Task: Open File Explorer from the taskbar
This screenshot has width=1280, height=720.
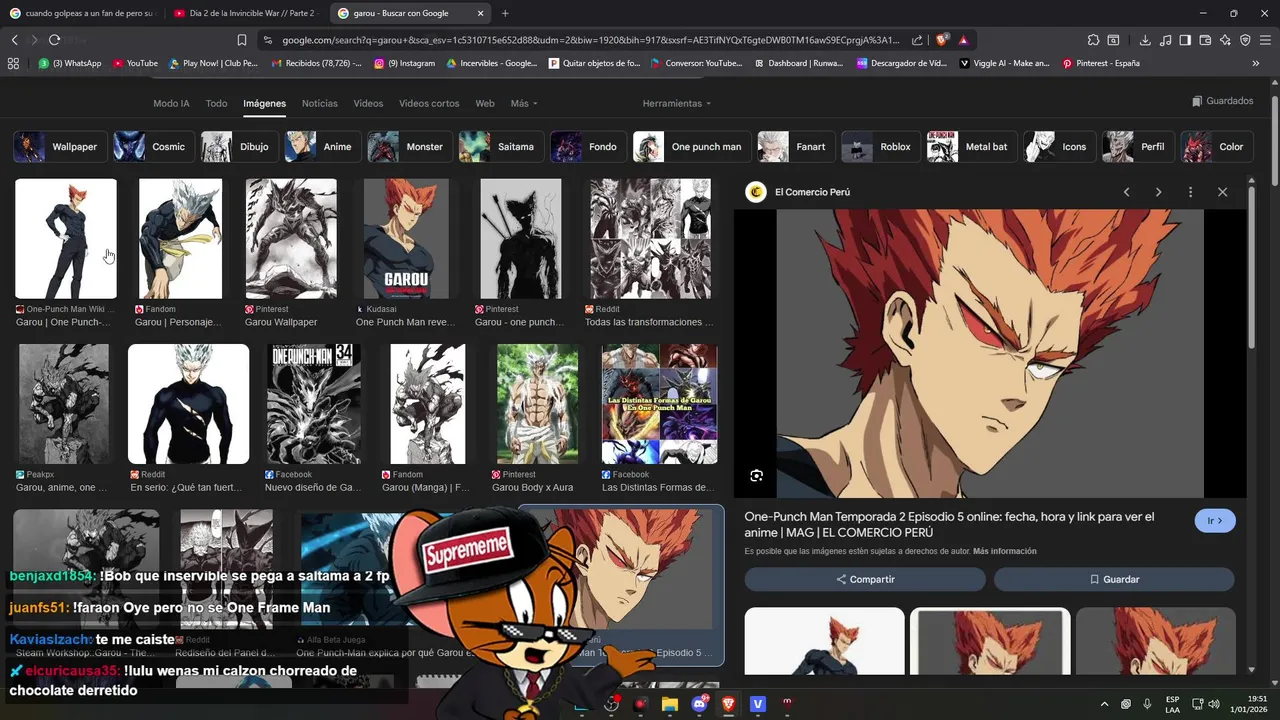Action: [x=670, y=704]
